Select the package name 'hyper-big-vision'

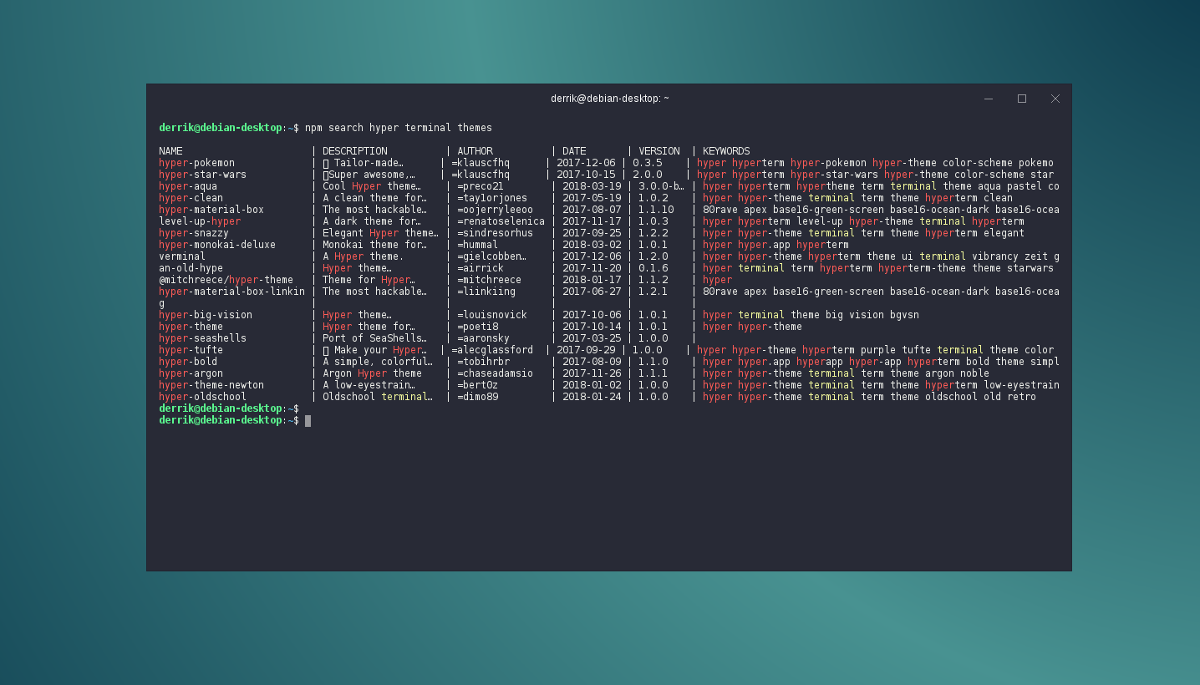click(206, 315)
